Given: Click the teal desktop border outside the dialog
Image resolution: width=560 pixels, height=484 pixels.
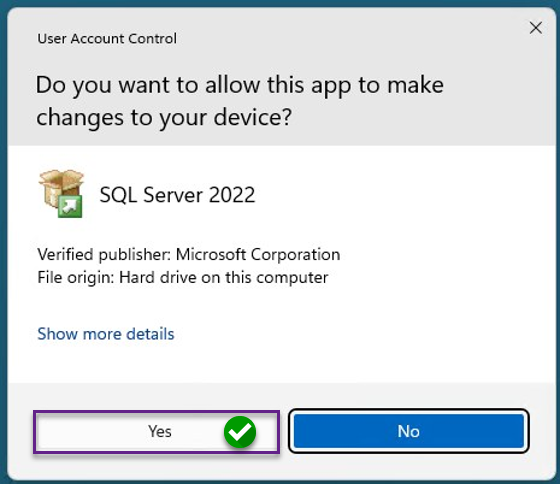Looking at the screenshot, I should [x=3, y=250].
